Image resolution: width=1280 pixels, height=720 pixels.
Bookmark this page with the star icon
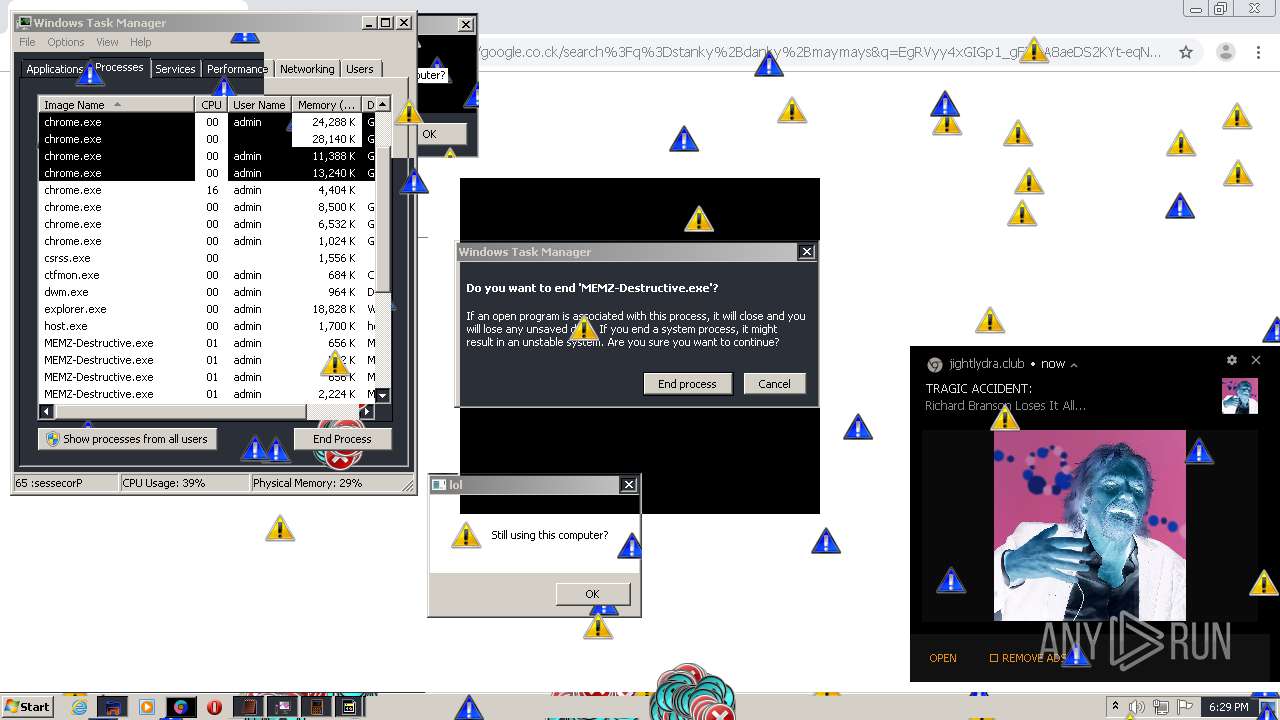[x=1186, y=52]
